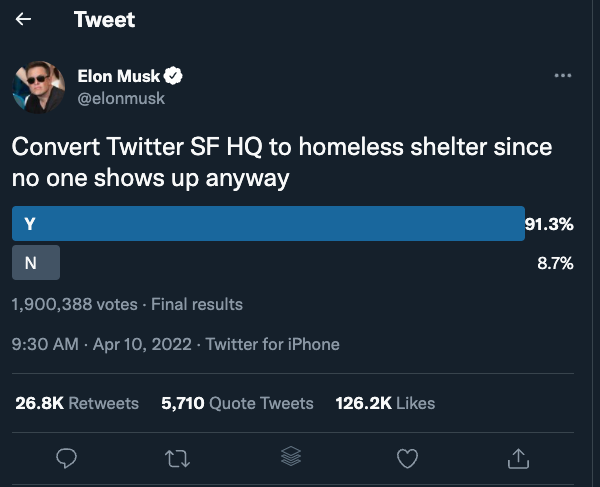The height and width of the screenshot is (487, 600).
Task: Click the stacked layers icon
Action: pyautogui.click(x=291, y=457)
